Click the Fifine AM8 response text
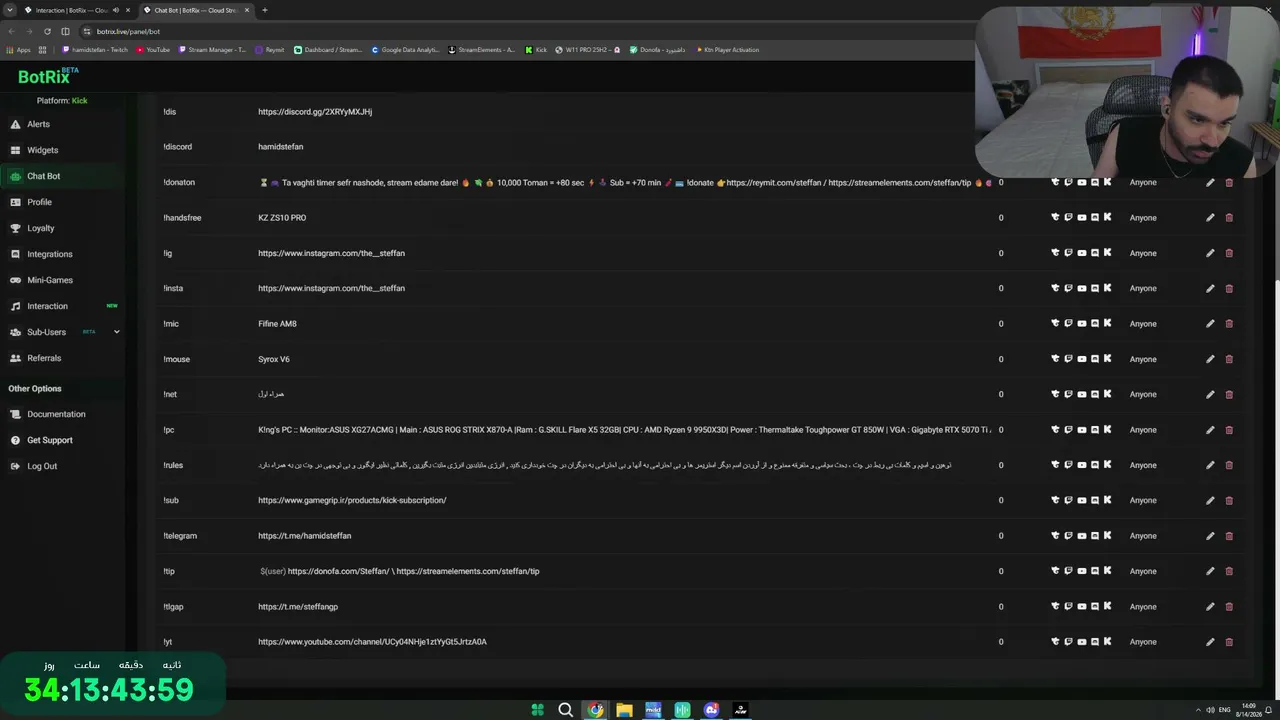The image size is (1280, 720). [x=277, y=324]
